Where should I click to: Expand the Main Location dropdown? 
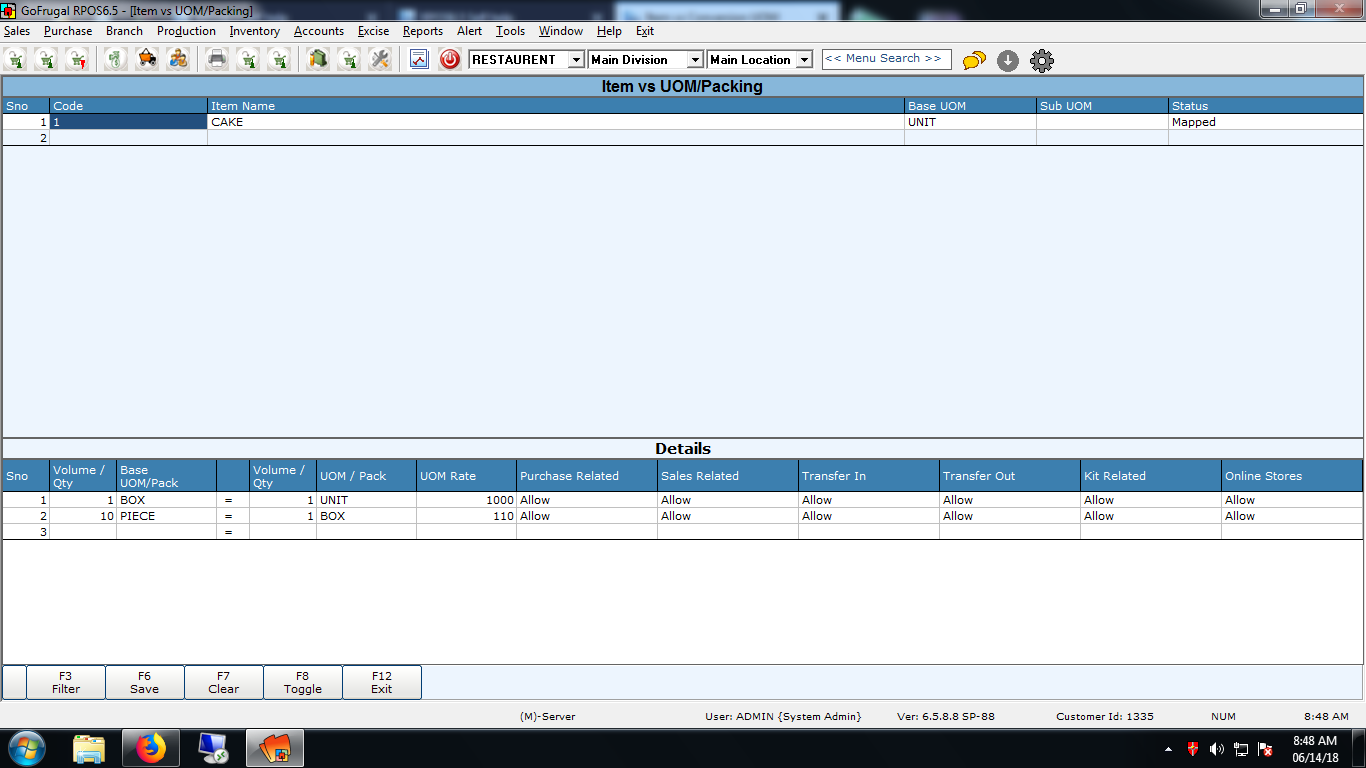(x=804, y=60)
